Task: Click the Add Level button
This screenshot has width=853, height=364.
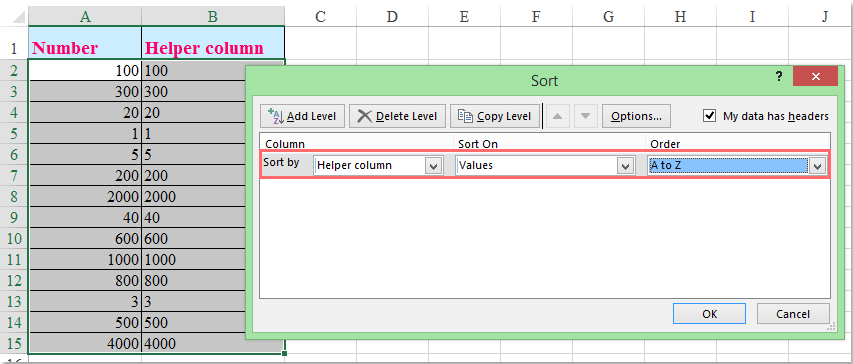Action: [x=302, y=116]
